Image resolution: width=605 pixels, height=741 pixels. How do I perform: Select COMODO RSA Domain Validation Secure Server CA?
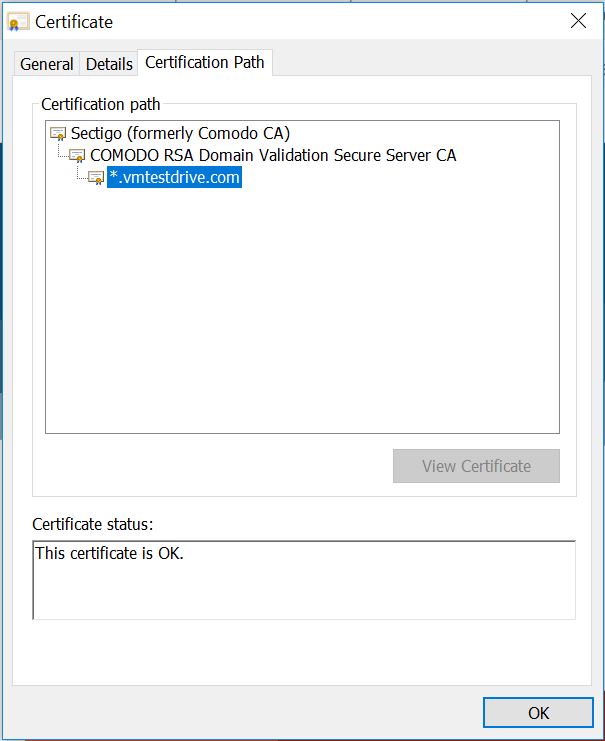273,155
